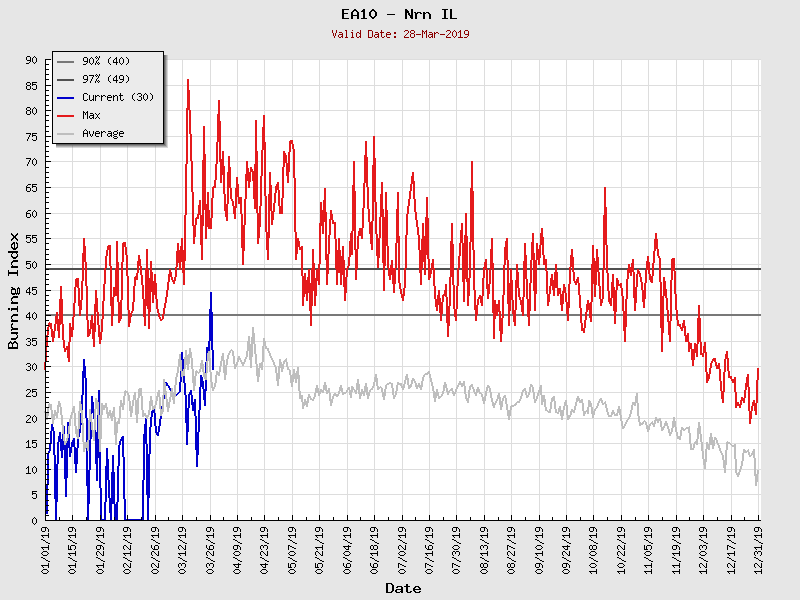Click the red line swatch for Max

(66, 116)
